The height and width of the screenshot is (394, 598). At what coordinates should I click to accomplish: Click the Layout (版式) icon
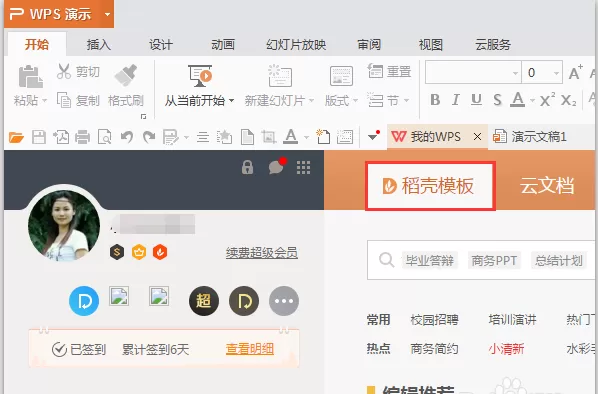[341, 76]
